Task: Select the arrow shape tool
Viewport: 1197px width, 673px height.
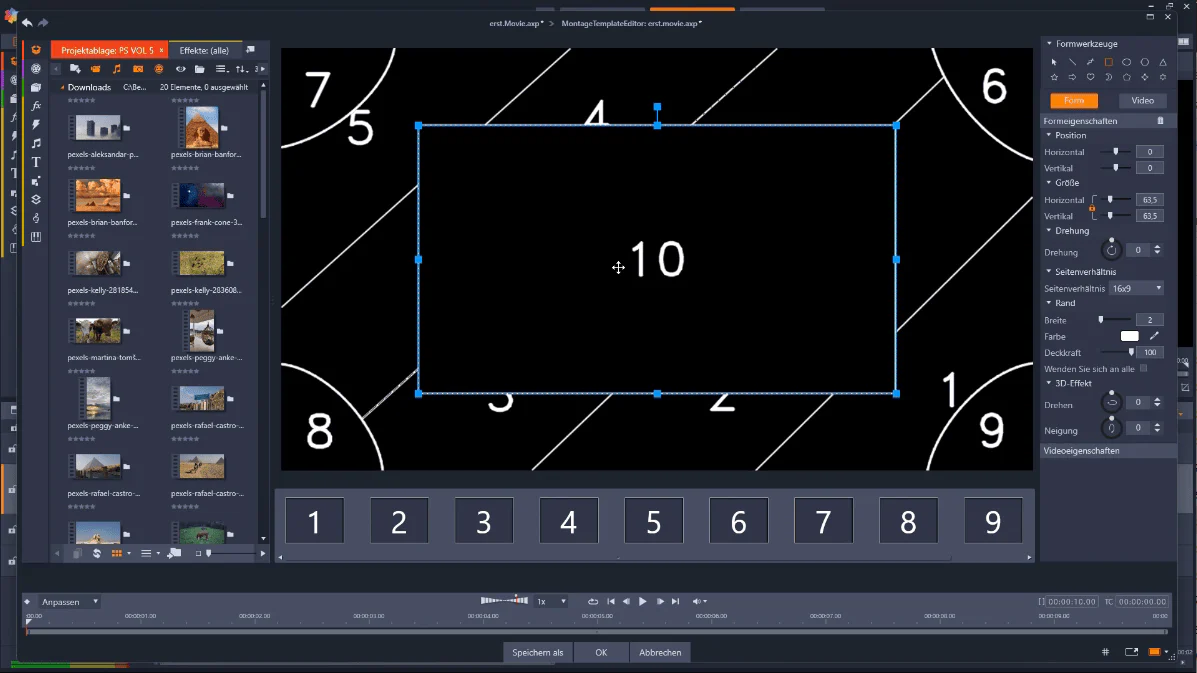Action: click(1072, 77)
